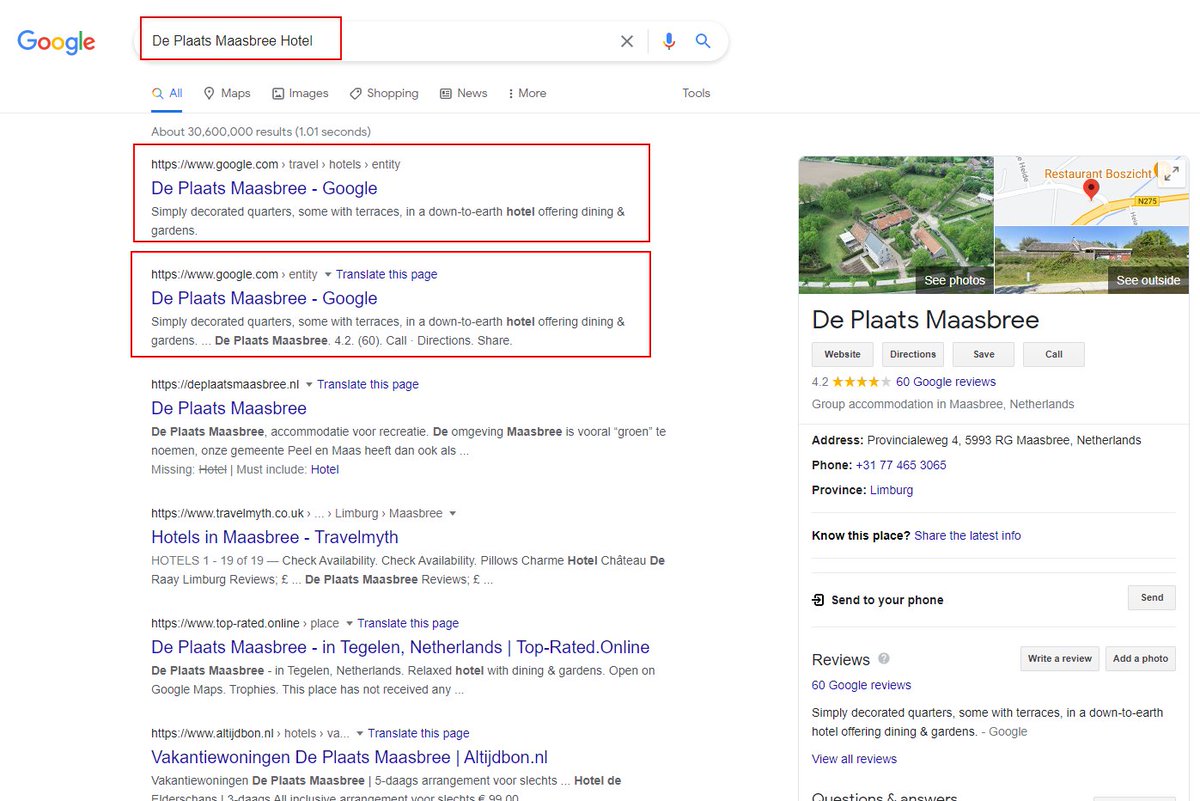
Task: Translate the deplaatsmaasbree.nl page
Action: (x=368, y=384)
